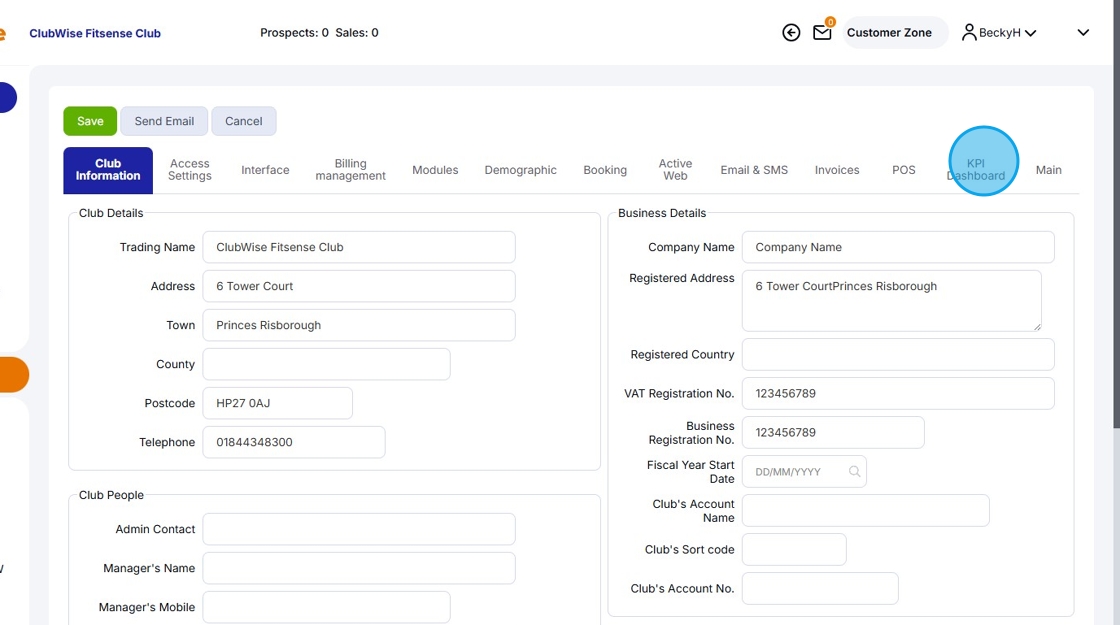
Task: Click the ClubWise Fitsense Club header link
Action: [95, 34]
